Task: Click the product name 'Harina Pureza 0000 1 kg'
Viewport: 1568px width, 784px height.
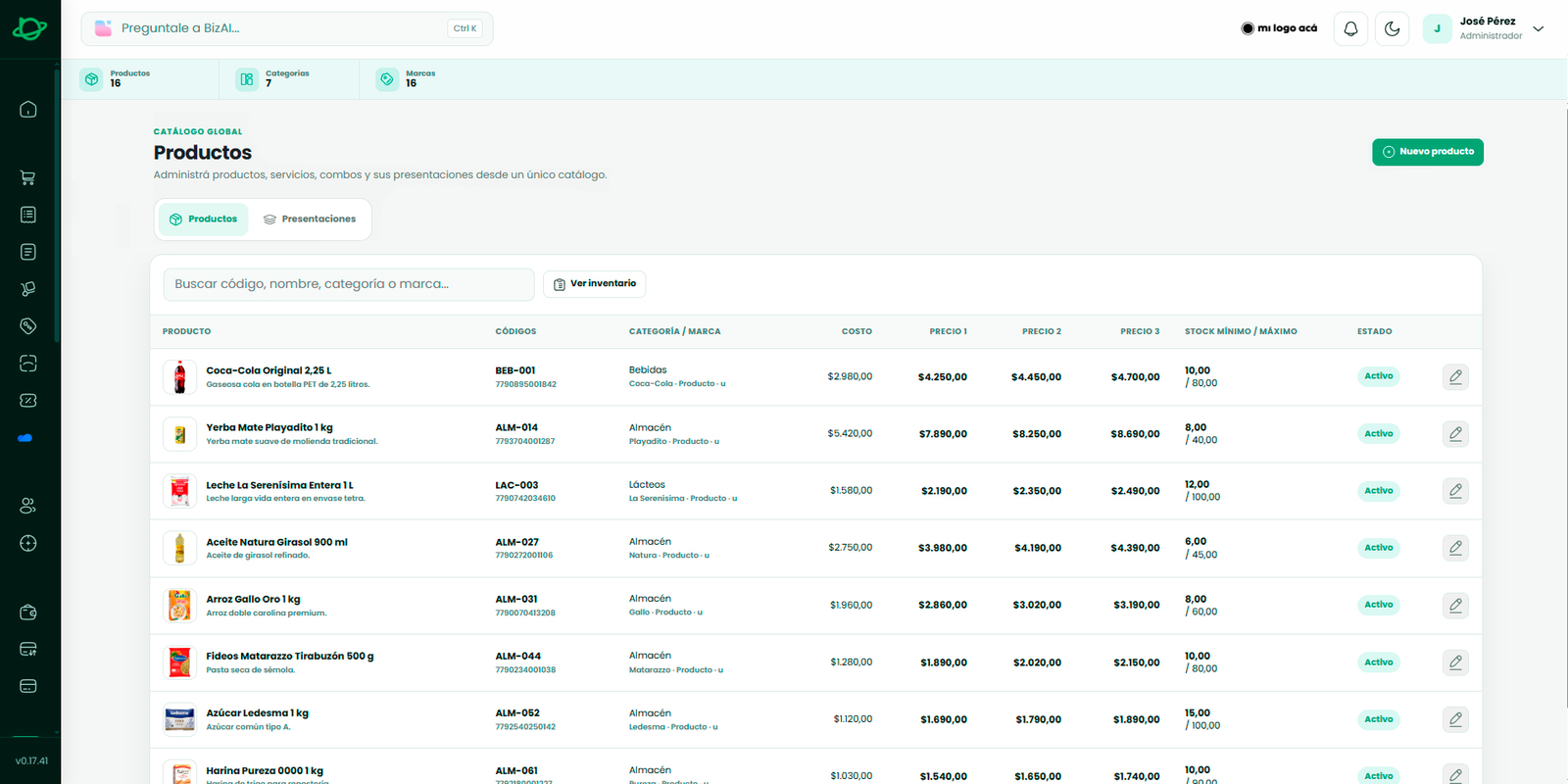Action: pyautogui.click(x=265, y=771)
